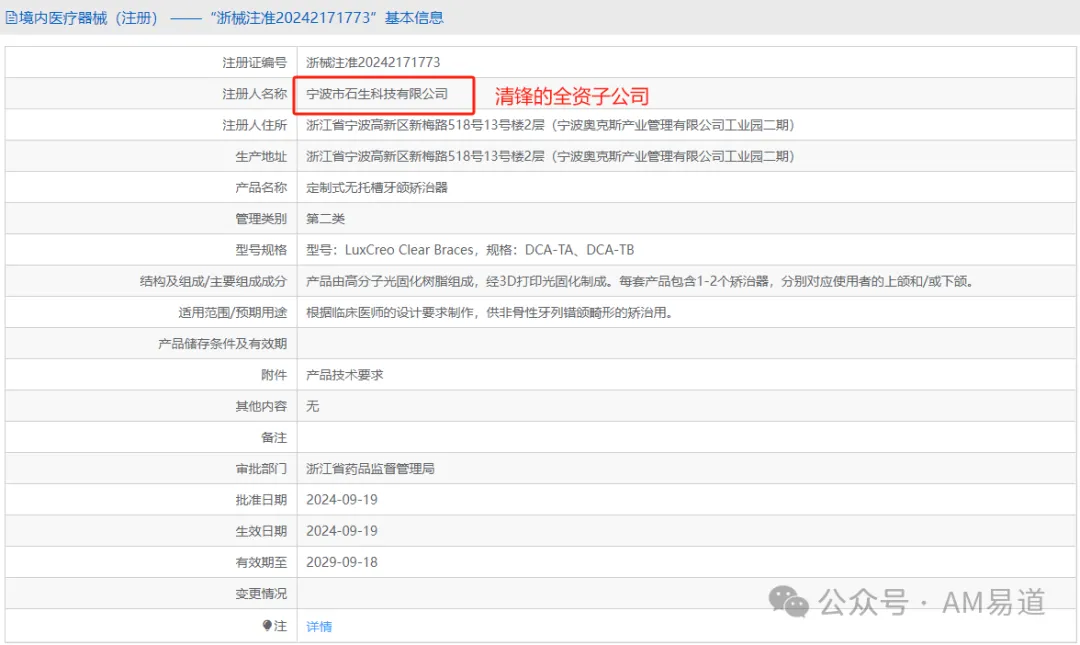Click the 审批部门 label
The image size is (1080, 645).
tap(261, 469)
